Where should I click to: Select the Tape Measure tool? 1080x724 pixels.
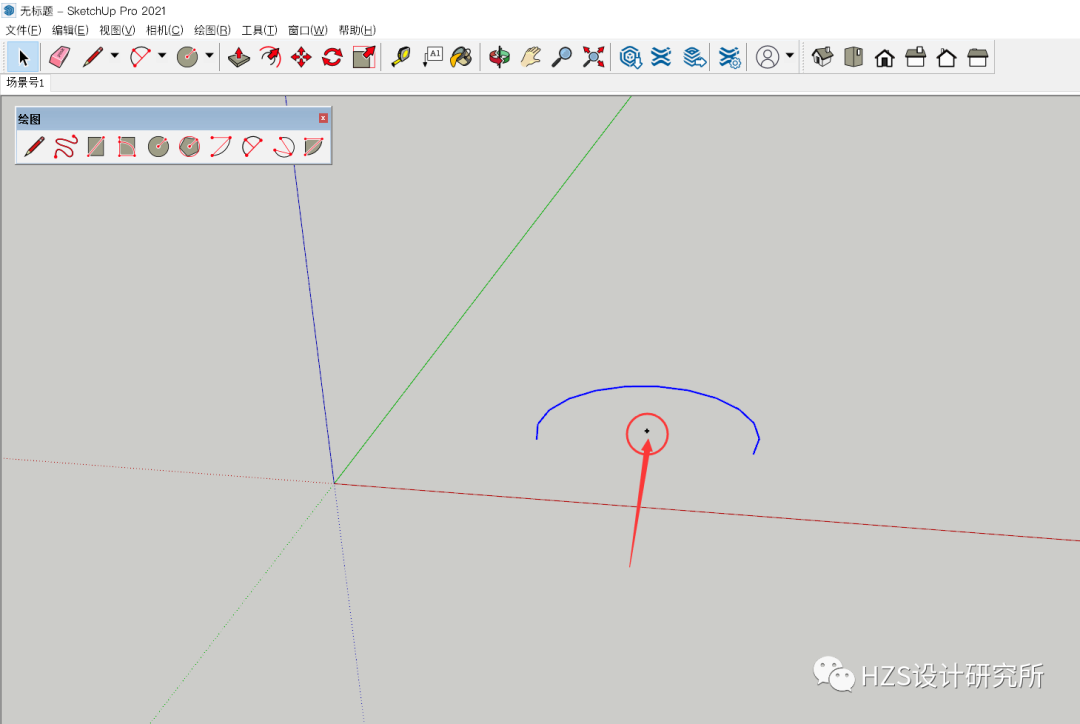coord(400,57)
